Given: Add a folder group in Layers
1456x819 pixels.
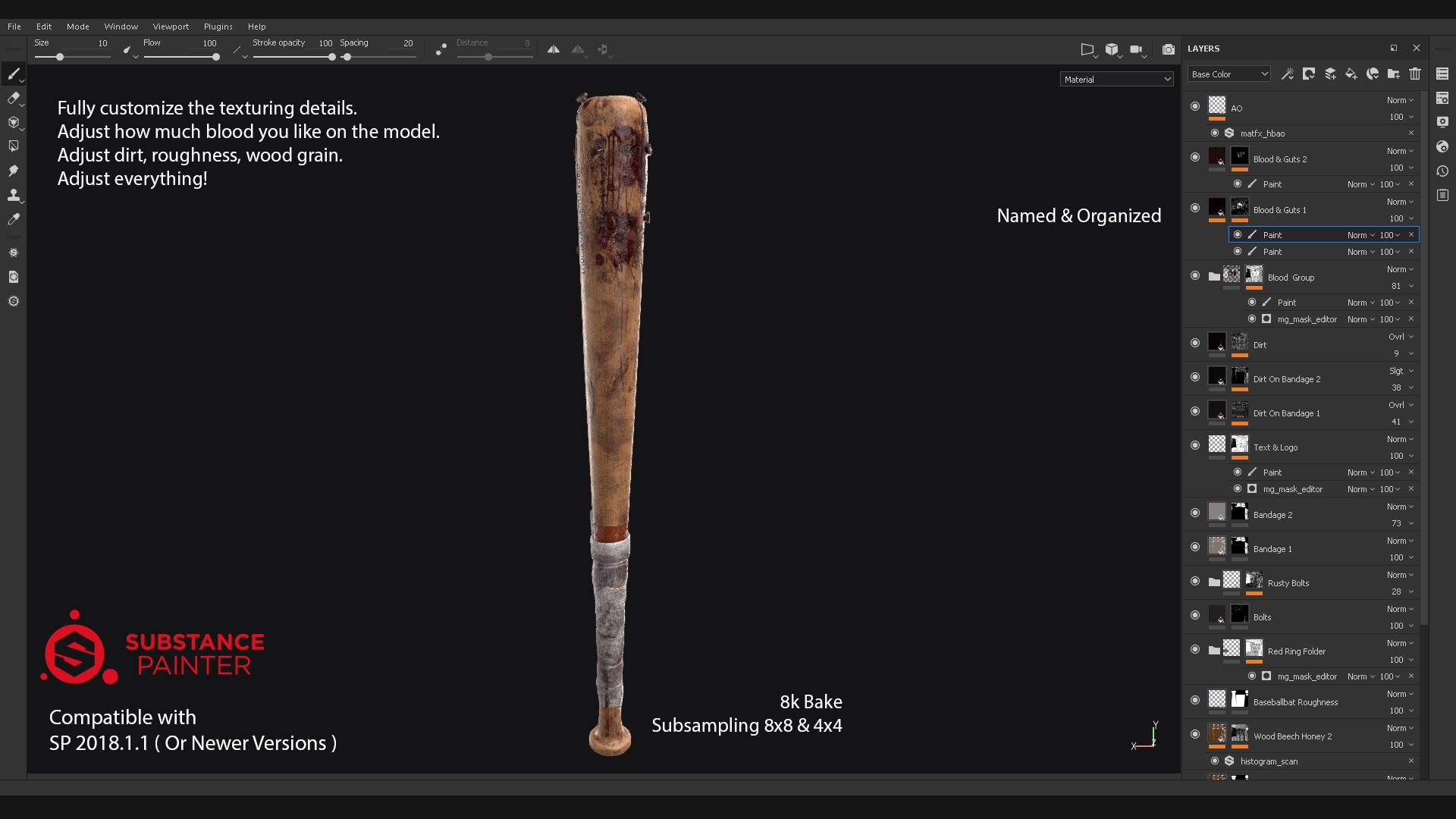Looking at the screenshot, I should (x=1393, y=74).
